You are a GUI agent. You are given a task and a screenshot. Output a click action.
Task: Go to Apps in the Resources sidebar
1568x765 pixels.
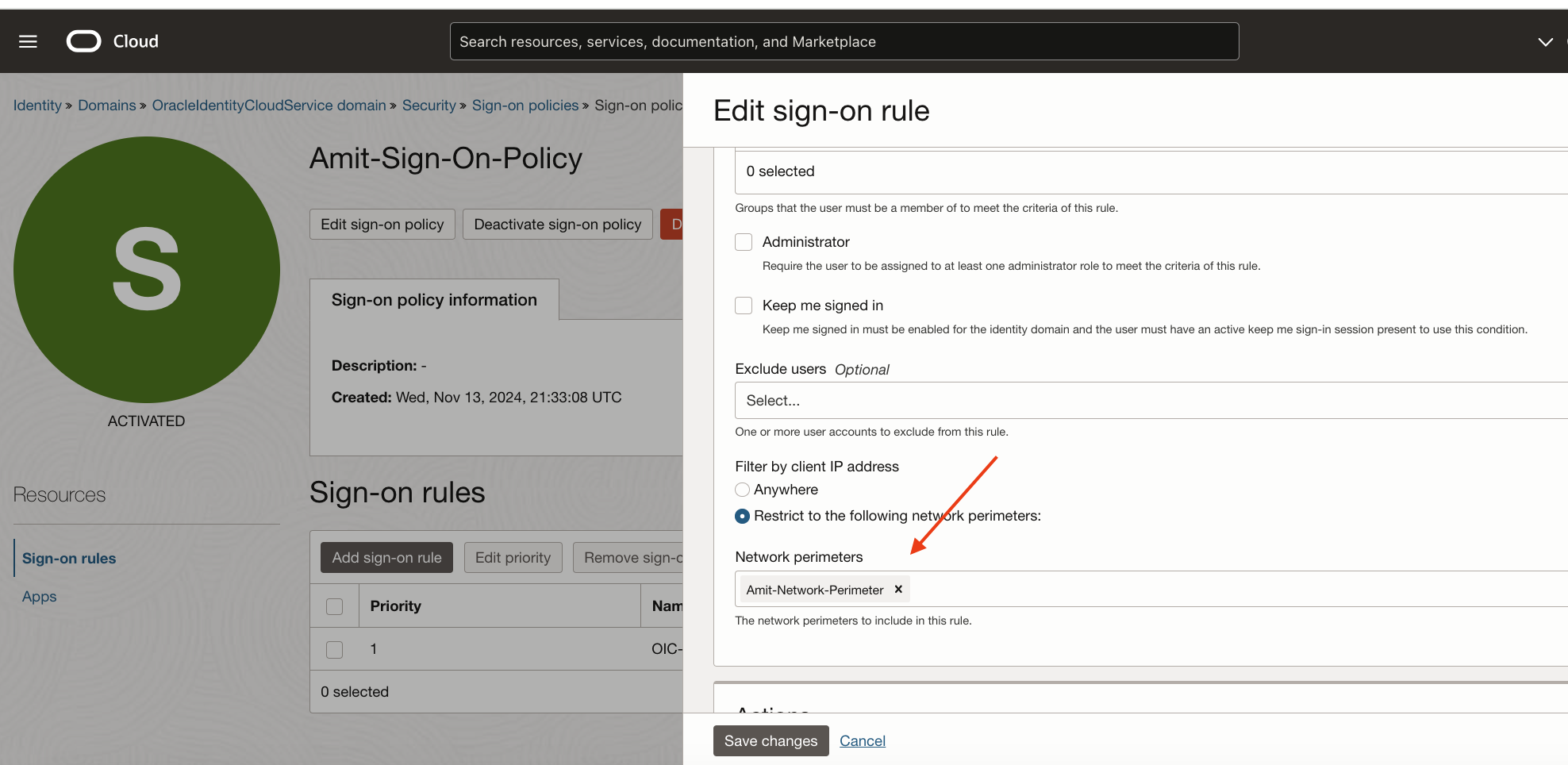(39, 596)
